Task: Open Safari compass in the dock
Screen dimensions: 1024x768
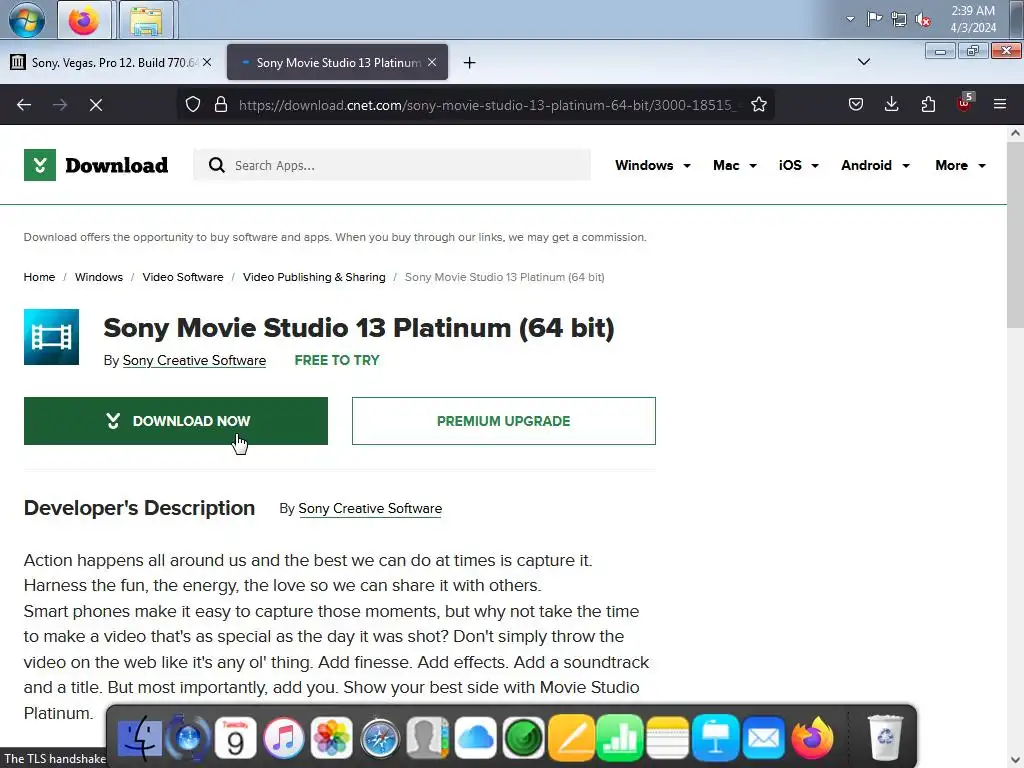Action: coord(379,739)
